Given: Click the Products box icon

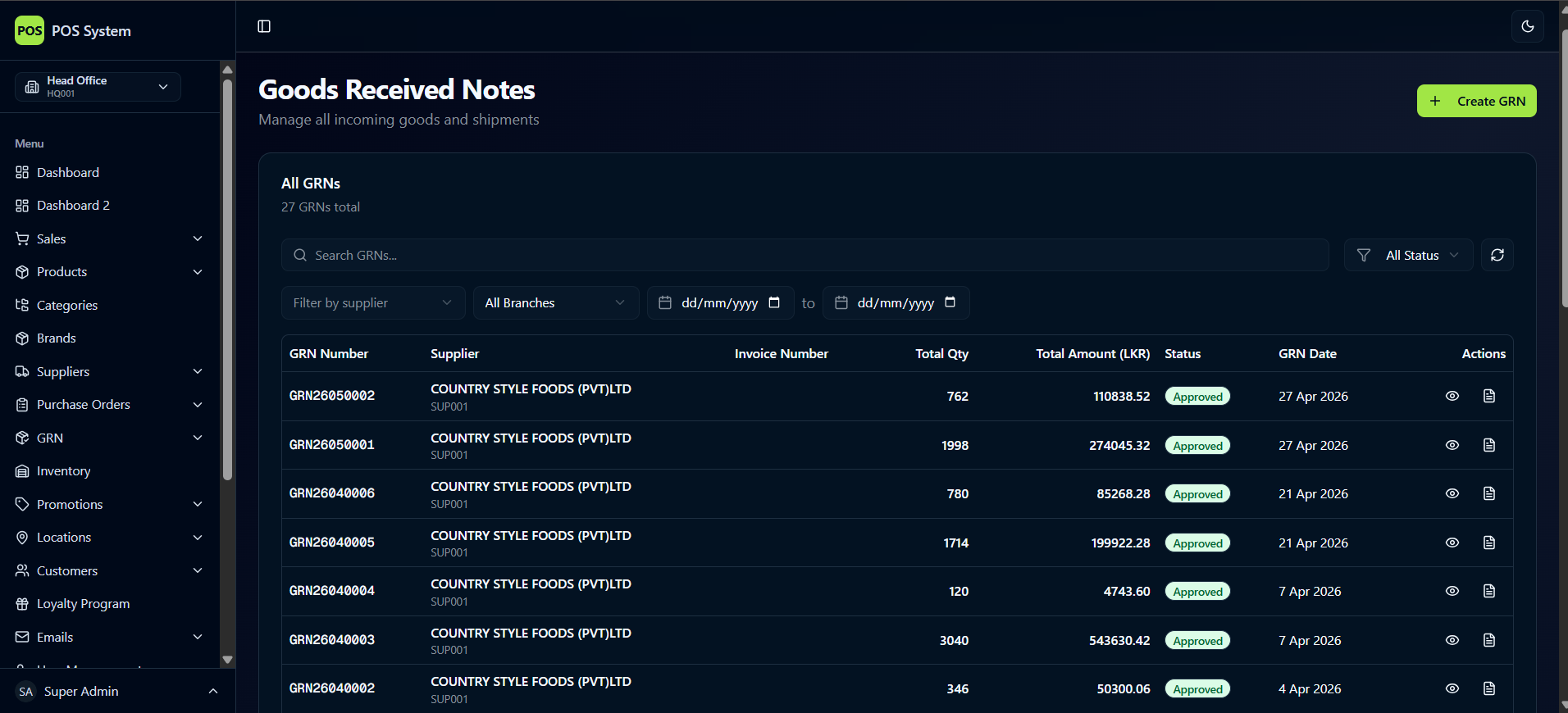Looking at the screenshot, I should point(22,271).
